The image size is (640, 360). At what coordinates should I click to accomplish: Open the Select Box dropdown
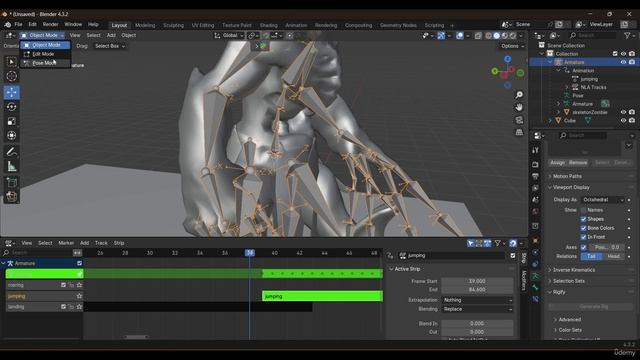pos(109,46)
